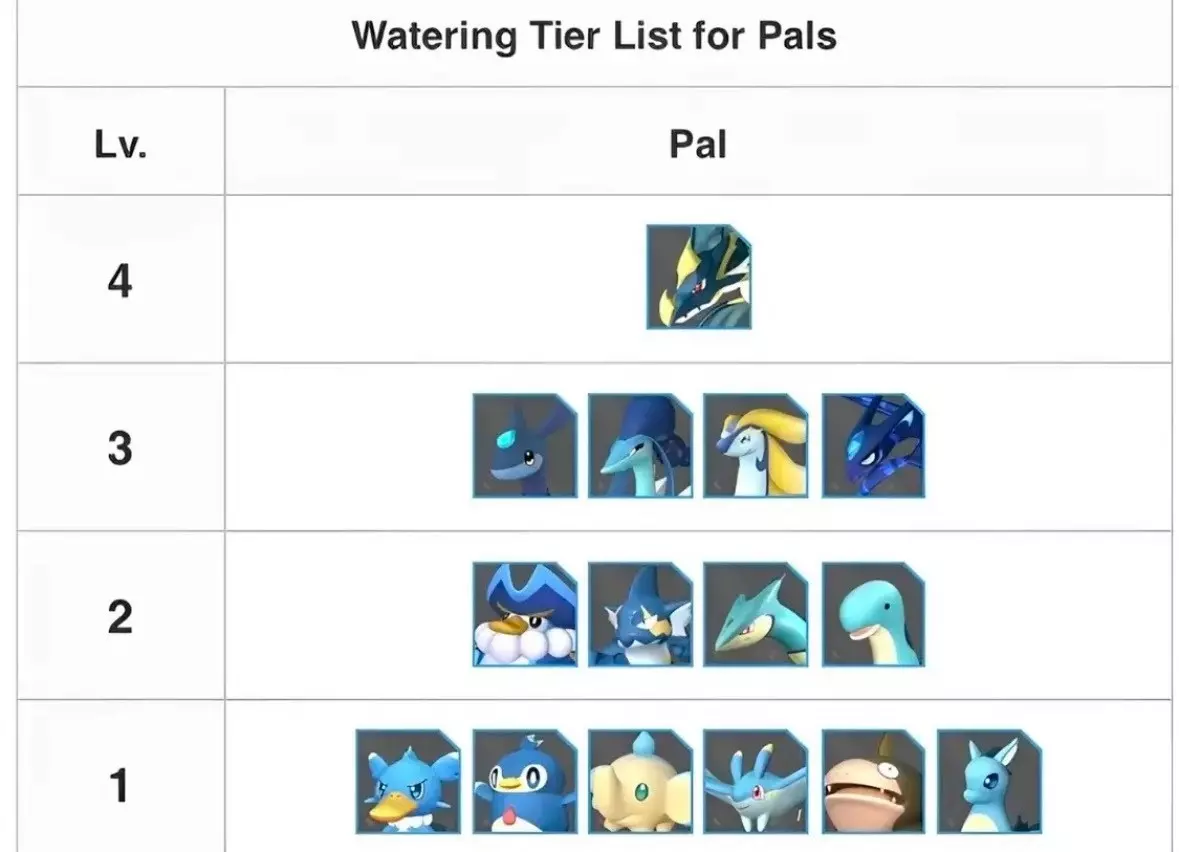This screenshot has height=852, width=1179.
Task: Click the blue hooded serpent Pal icon
Action: pos(640,445)
